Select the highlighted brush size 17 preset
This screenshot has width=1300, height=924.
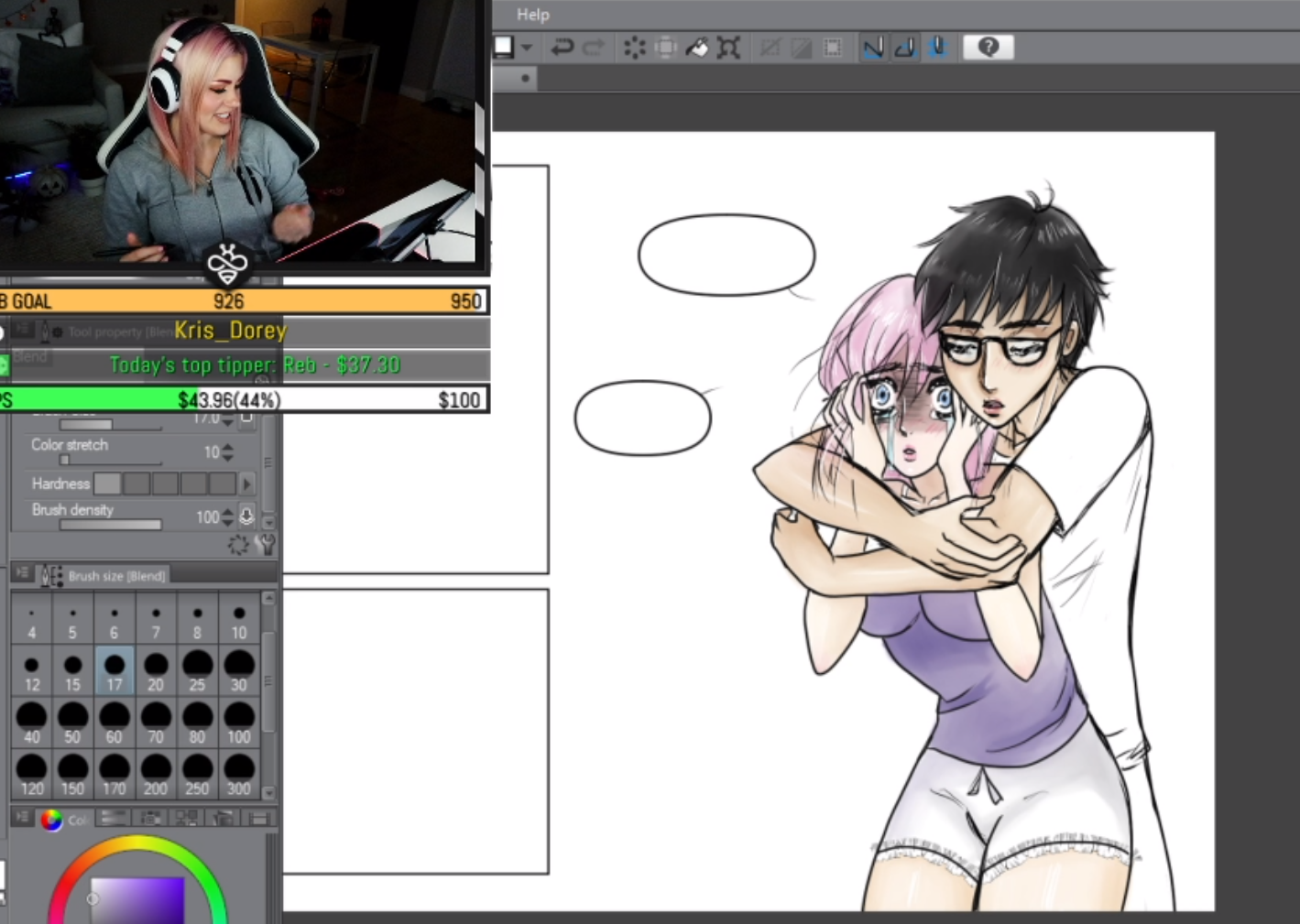114,671
